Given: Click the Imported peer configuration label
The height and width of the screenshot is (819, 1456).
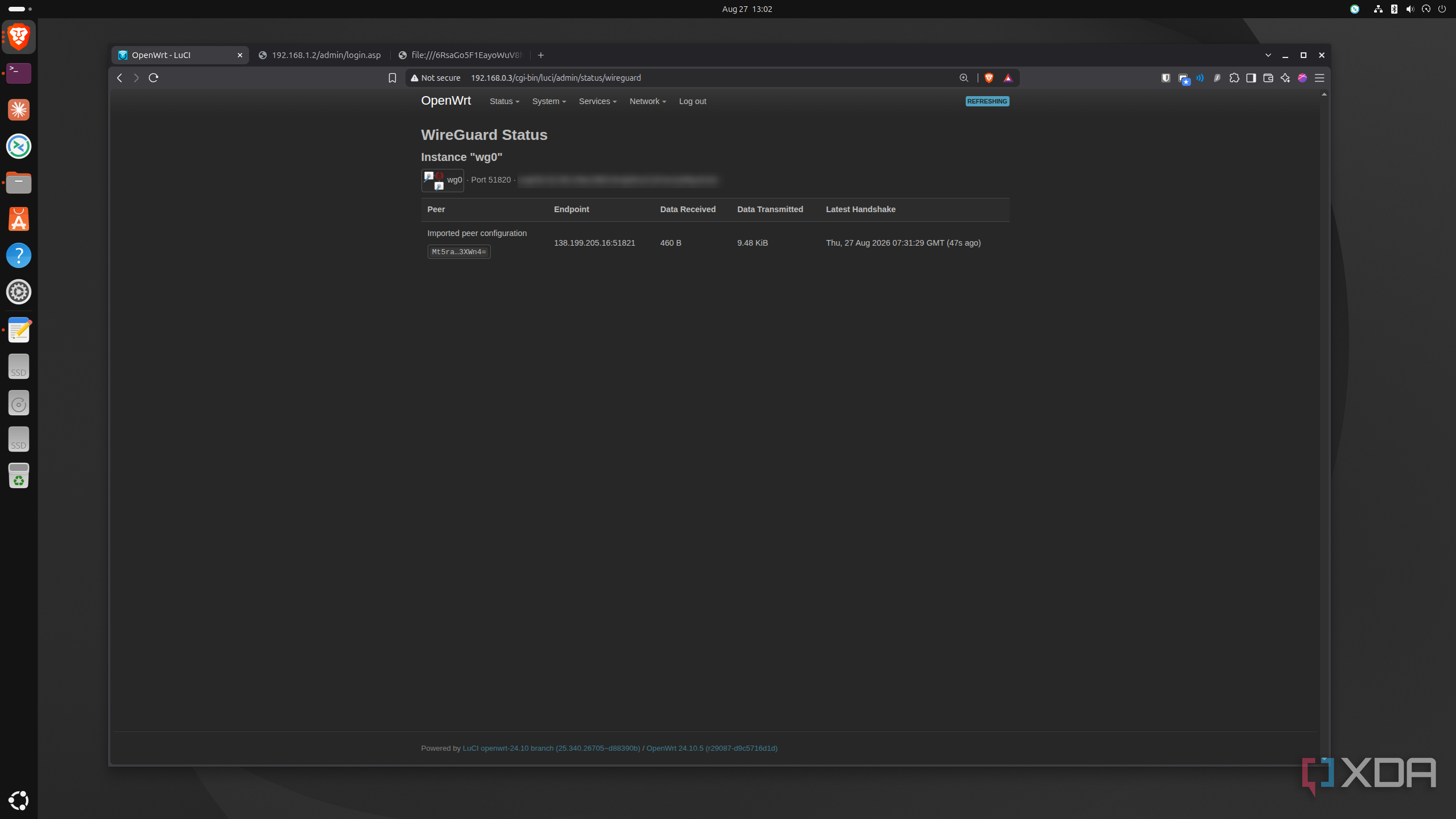Looking at the screenshot, I should coord(477,233).
